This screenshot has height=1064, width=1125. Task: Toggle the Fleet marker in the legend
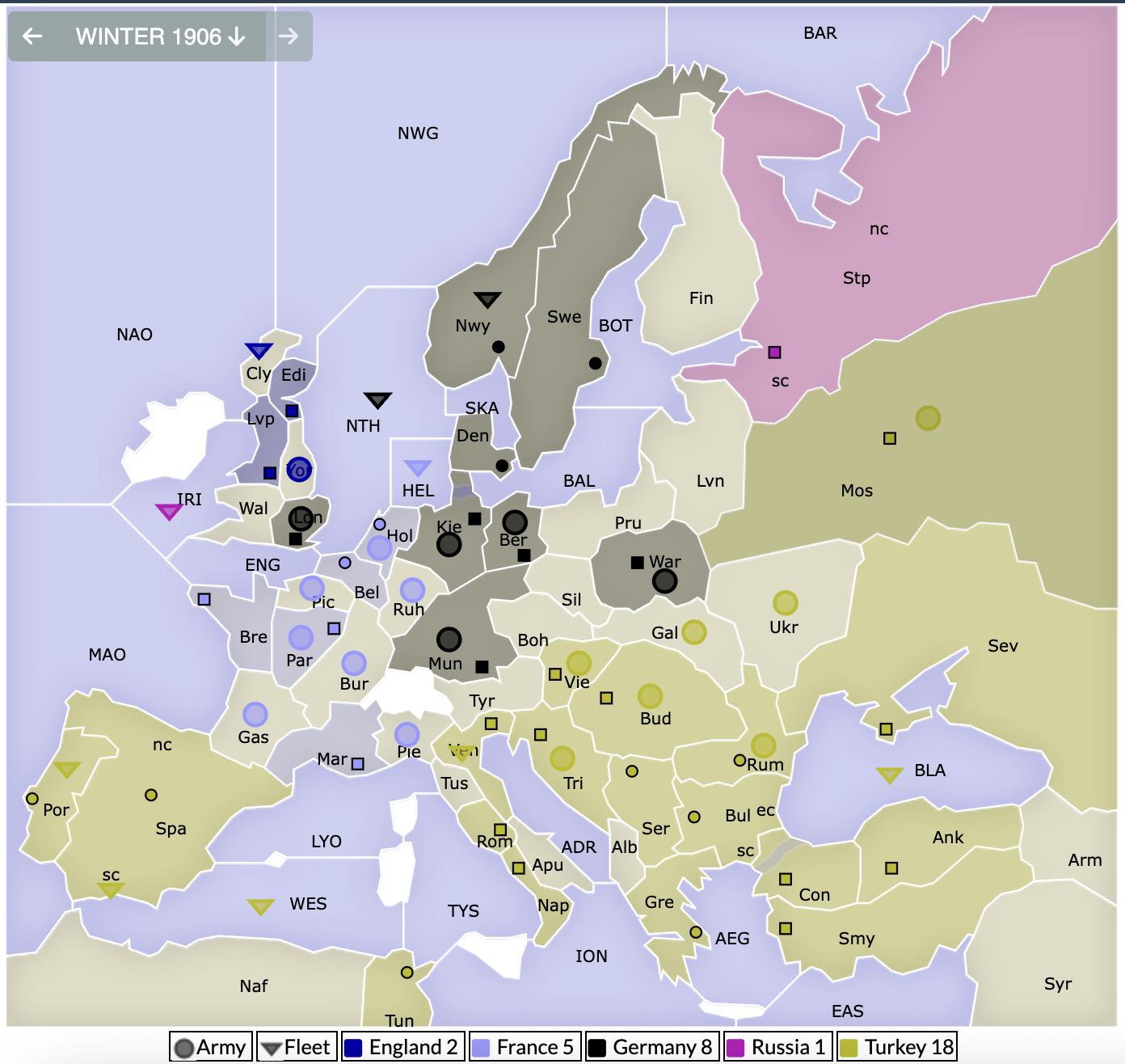[x=297, y=1046]
